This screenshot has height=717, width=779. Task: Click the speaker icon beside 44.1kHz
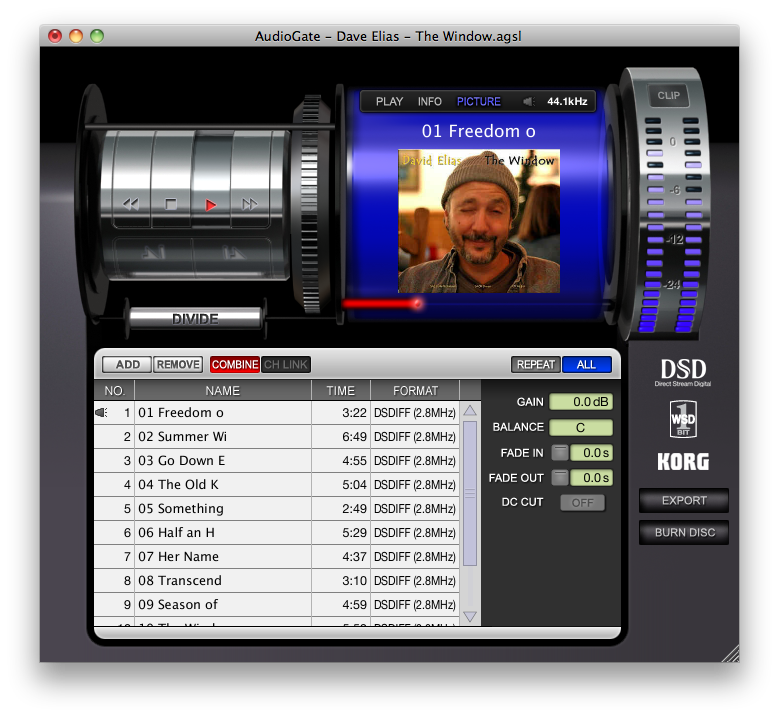(529, 101)
